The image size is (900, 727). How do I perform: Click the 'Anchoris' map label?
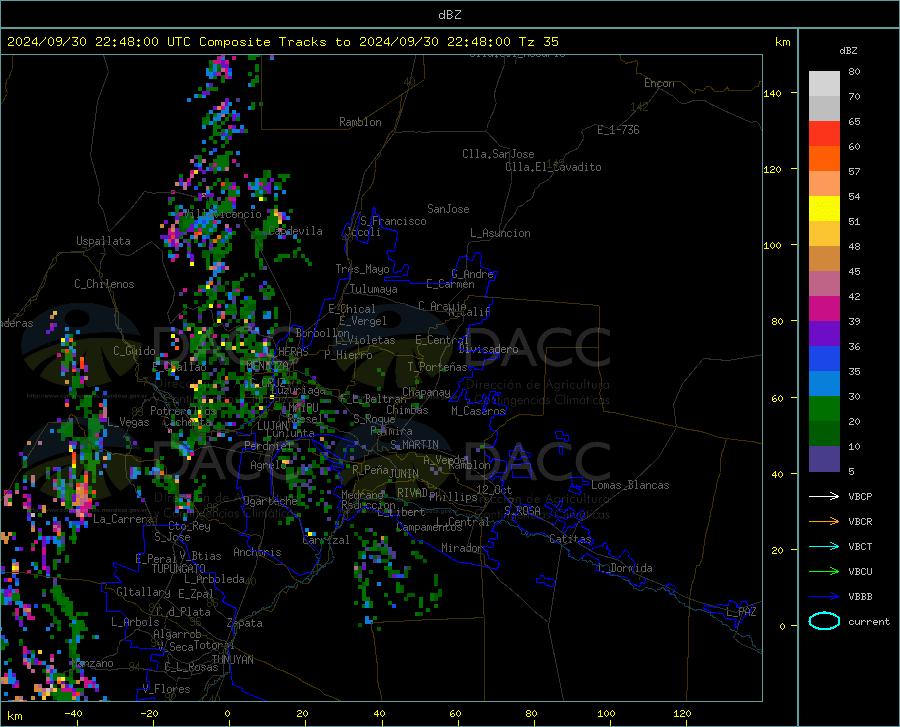257,552
